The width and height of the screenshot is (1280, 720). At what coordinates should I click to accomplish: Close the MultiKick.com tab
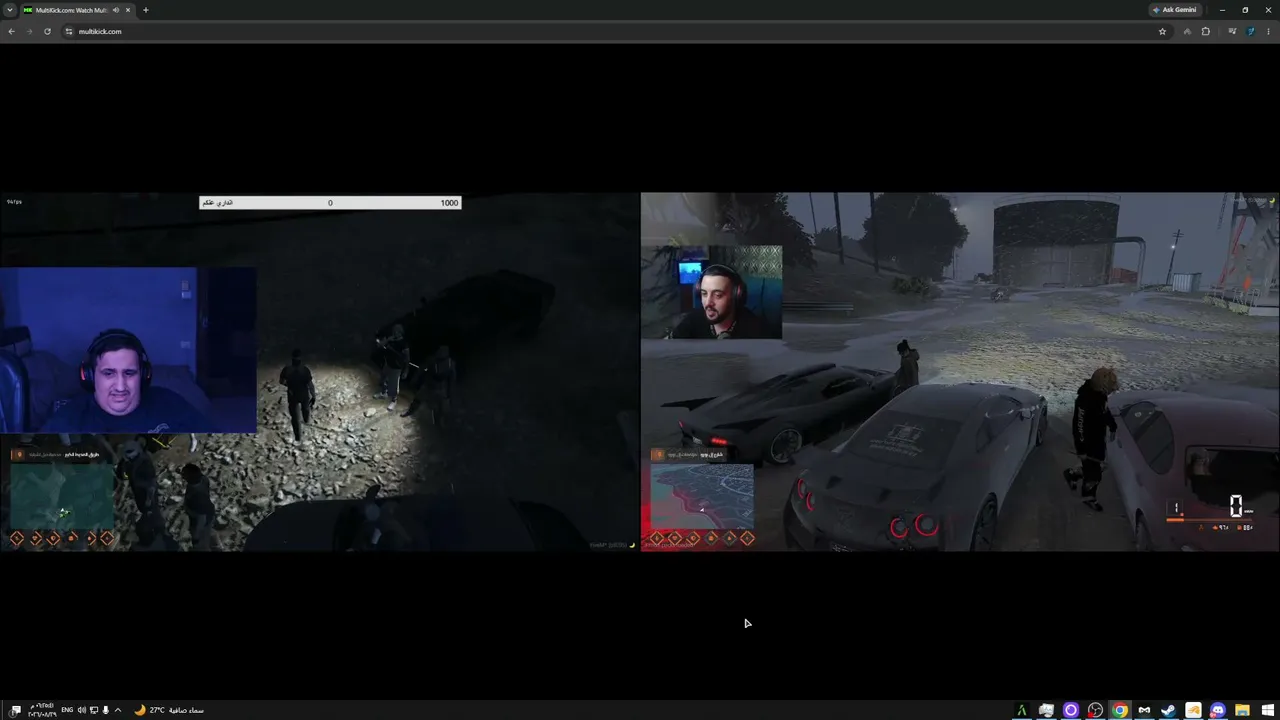pyautogui.click(x=128, y=10)
